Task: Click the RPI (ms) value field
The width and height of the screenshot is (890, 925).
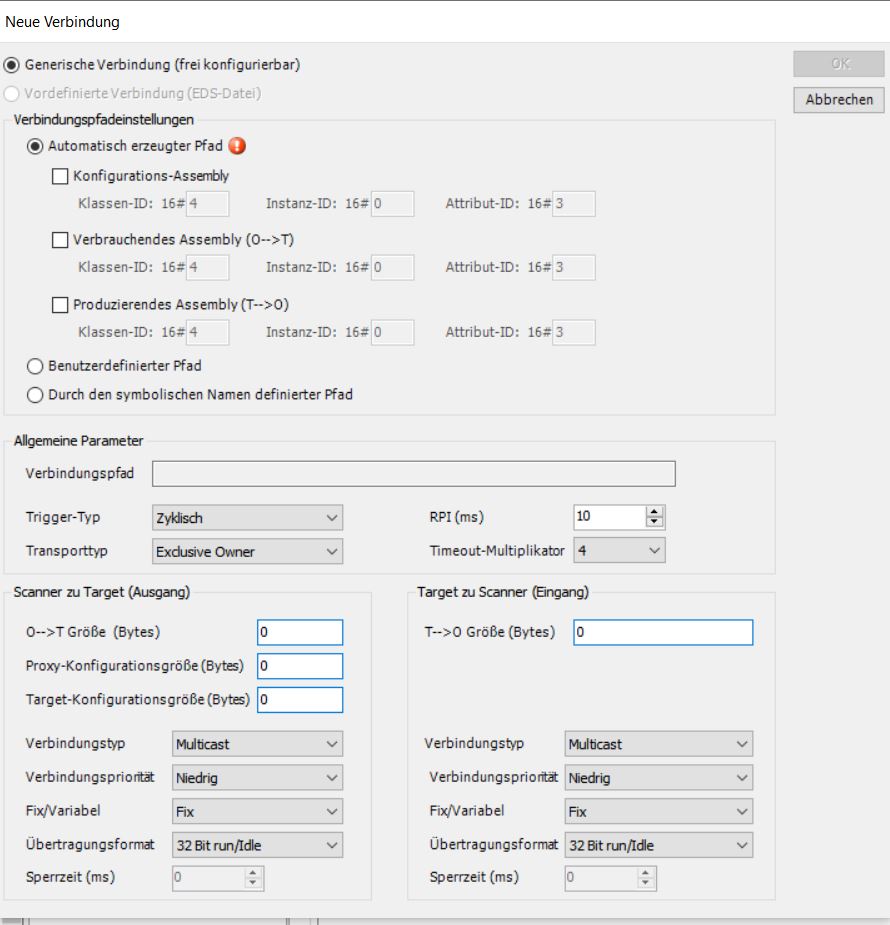Action: click(x=610, y=517)
